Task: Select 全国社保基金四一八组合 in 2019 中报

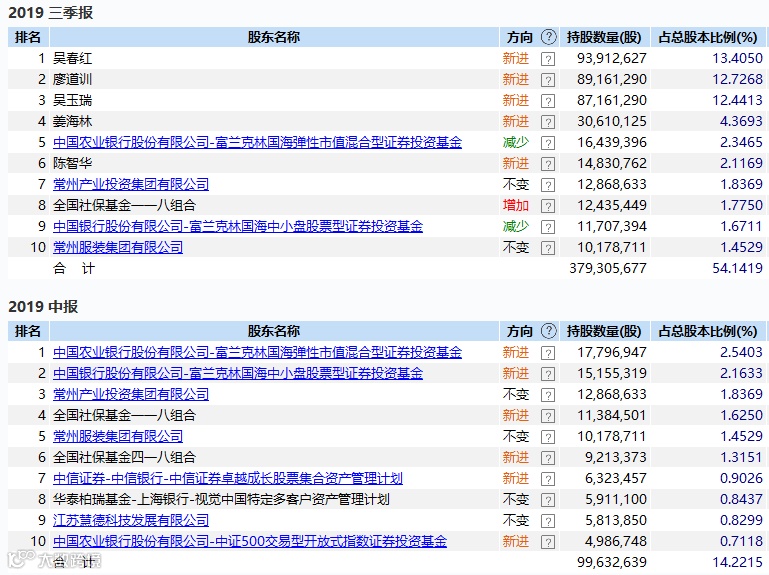Action: pyautogui.click(x=125, y=457)
